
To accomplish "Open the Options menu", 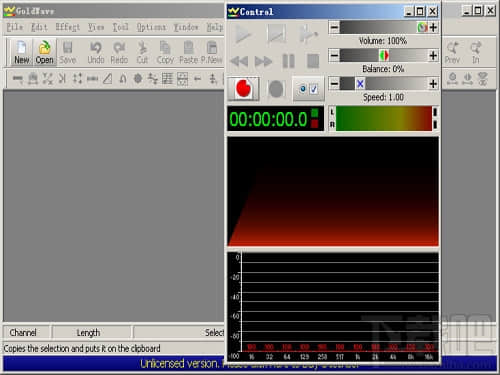I will pyautogui.click(x=151, y=27).
